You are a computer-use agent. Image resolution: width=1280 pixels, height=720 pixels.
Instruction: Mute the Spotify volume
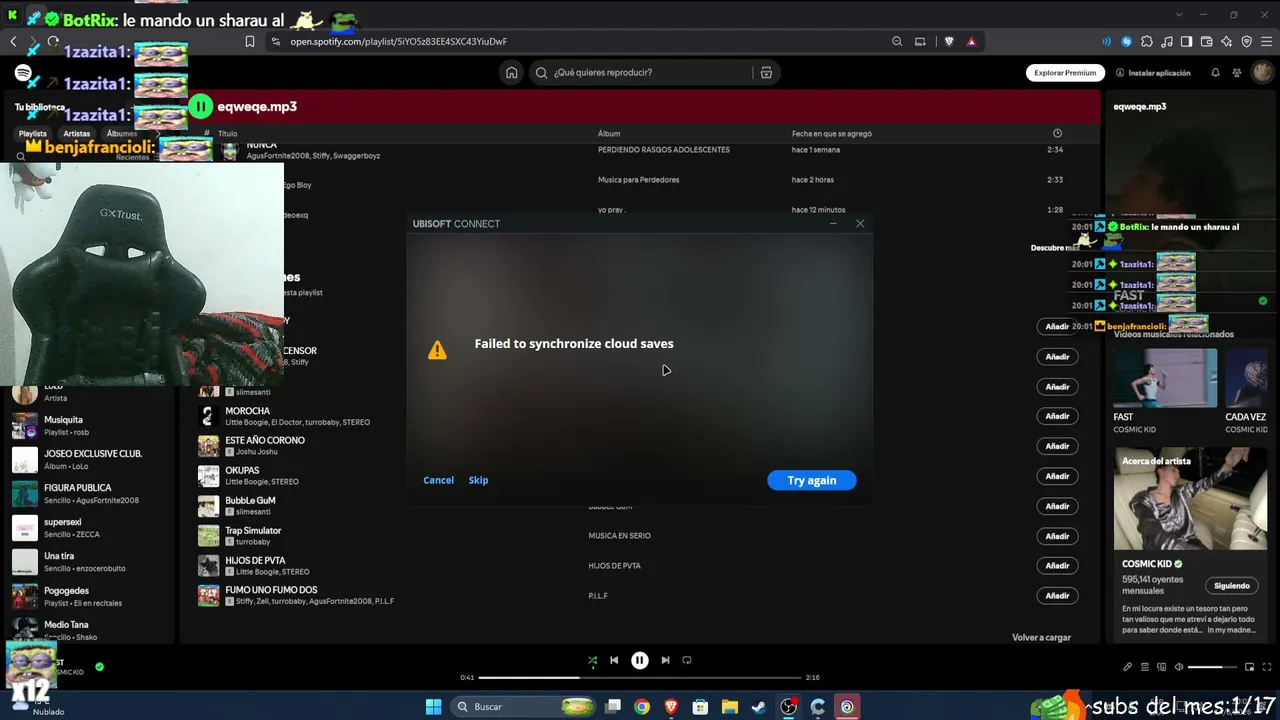(x=1178, y=667)
